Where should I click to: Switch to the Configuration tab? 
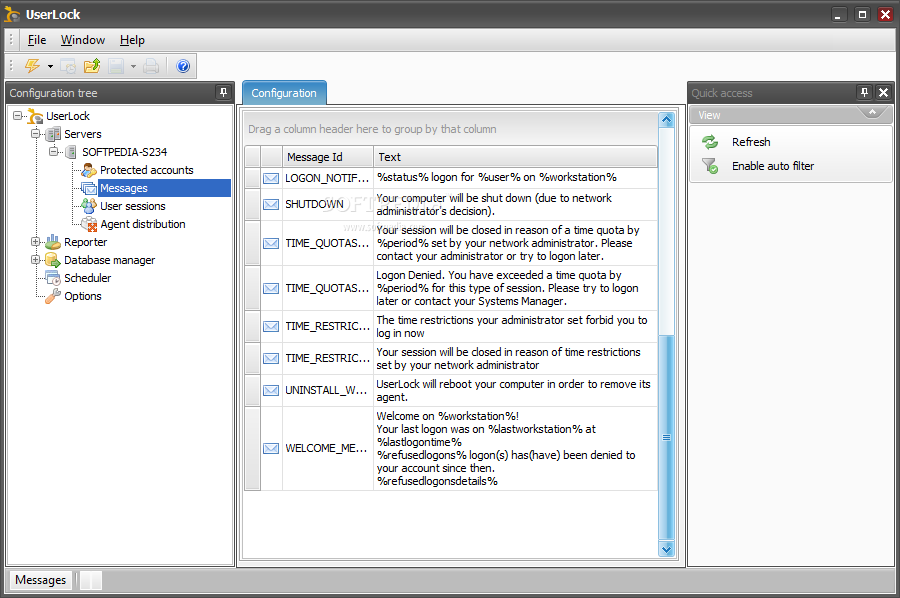284,93
